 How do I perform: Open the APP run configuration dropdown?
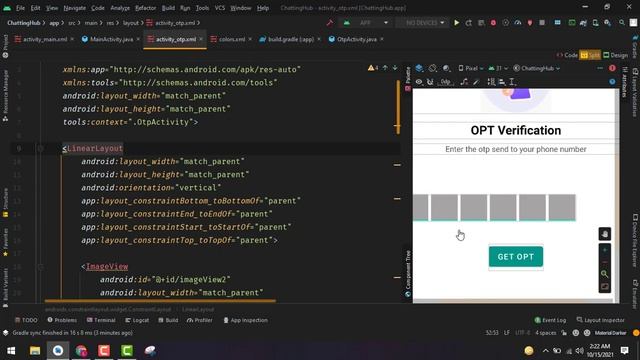tap(366, 23)
